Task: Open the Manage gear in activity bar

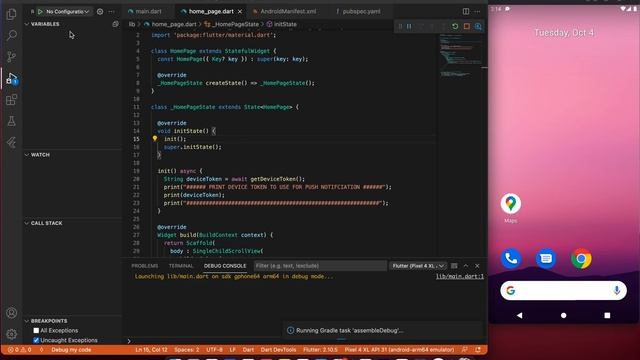Action: [x=11, y=334]
